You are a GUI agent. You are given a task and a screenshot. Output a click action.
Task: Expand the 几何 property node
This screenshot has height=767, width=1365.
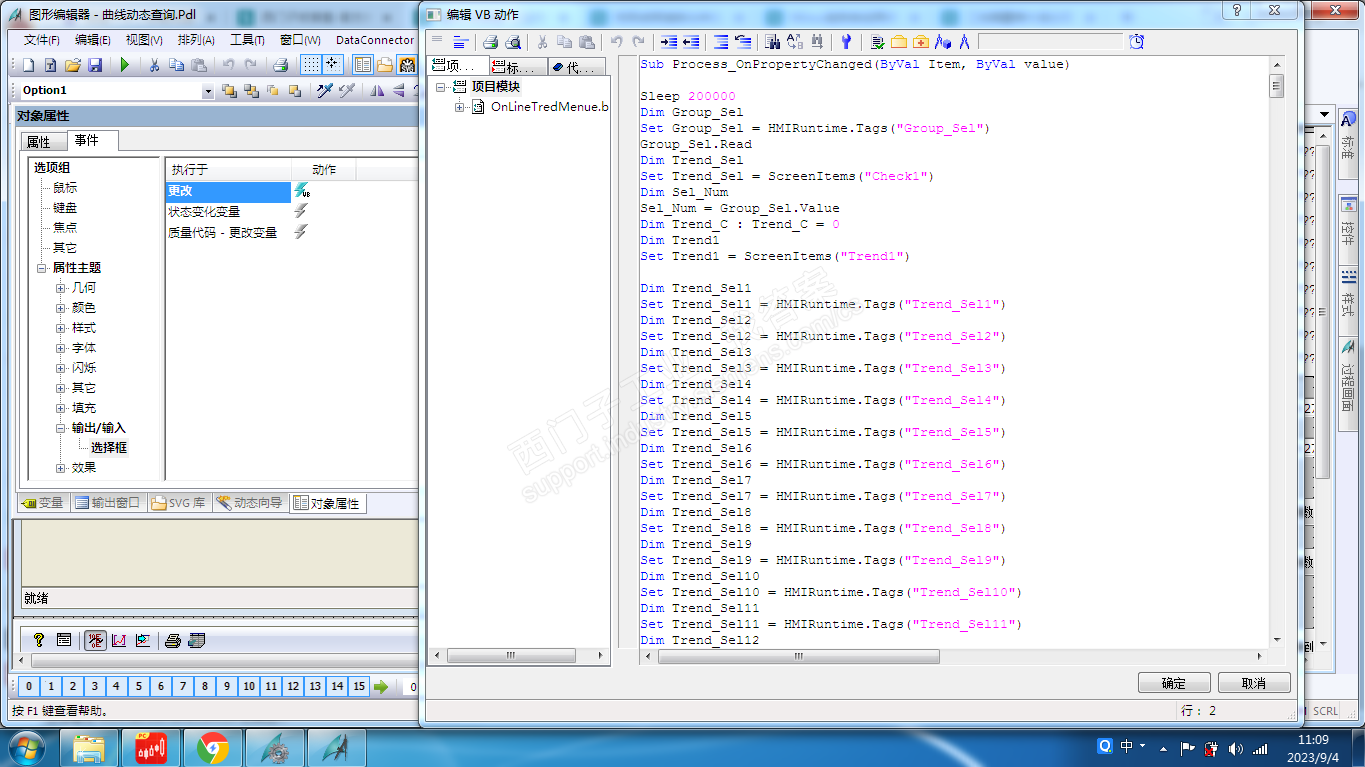pos(61,288)
